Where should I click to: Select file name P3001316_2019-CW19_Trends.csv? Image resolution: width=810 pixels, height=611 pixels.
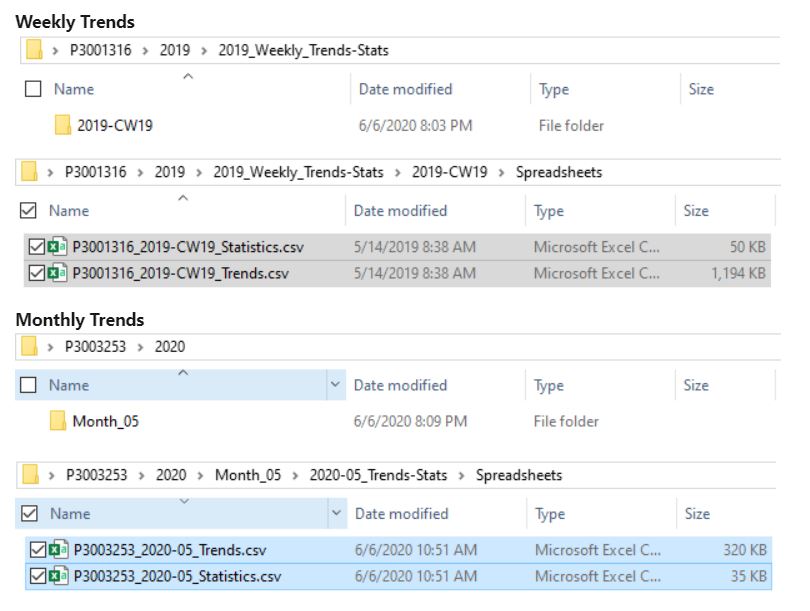(x=180, y=273)
